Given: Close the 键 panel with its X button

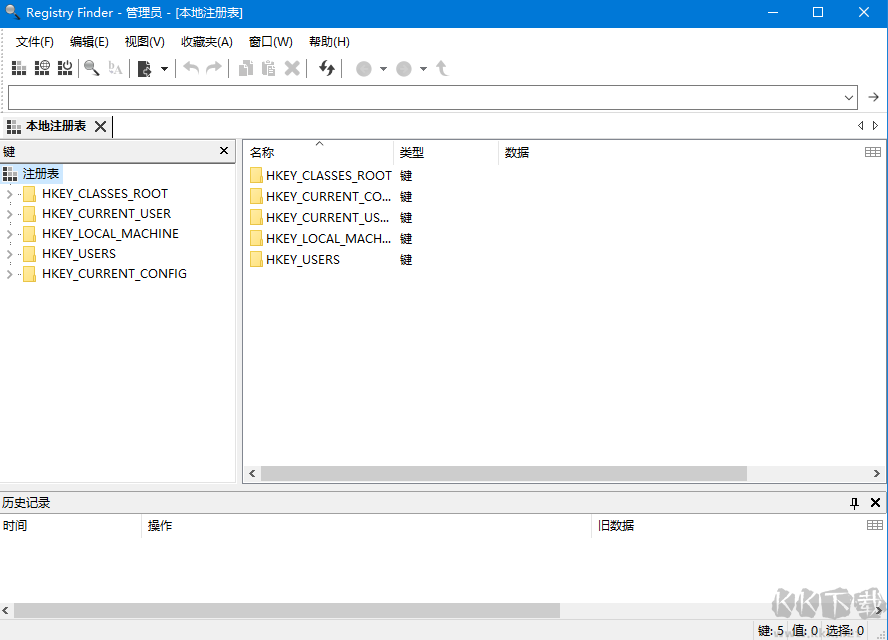Looking at the screenshot, I should (x=224, y=151).
